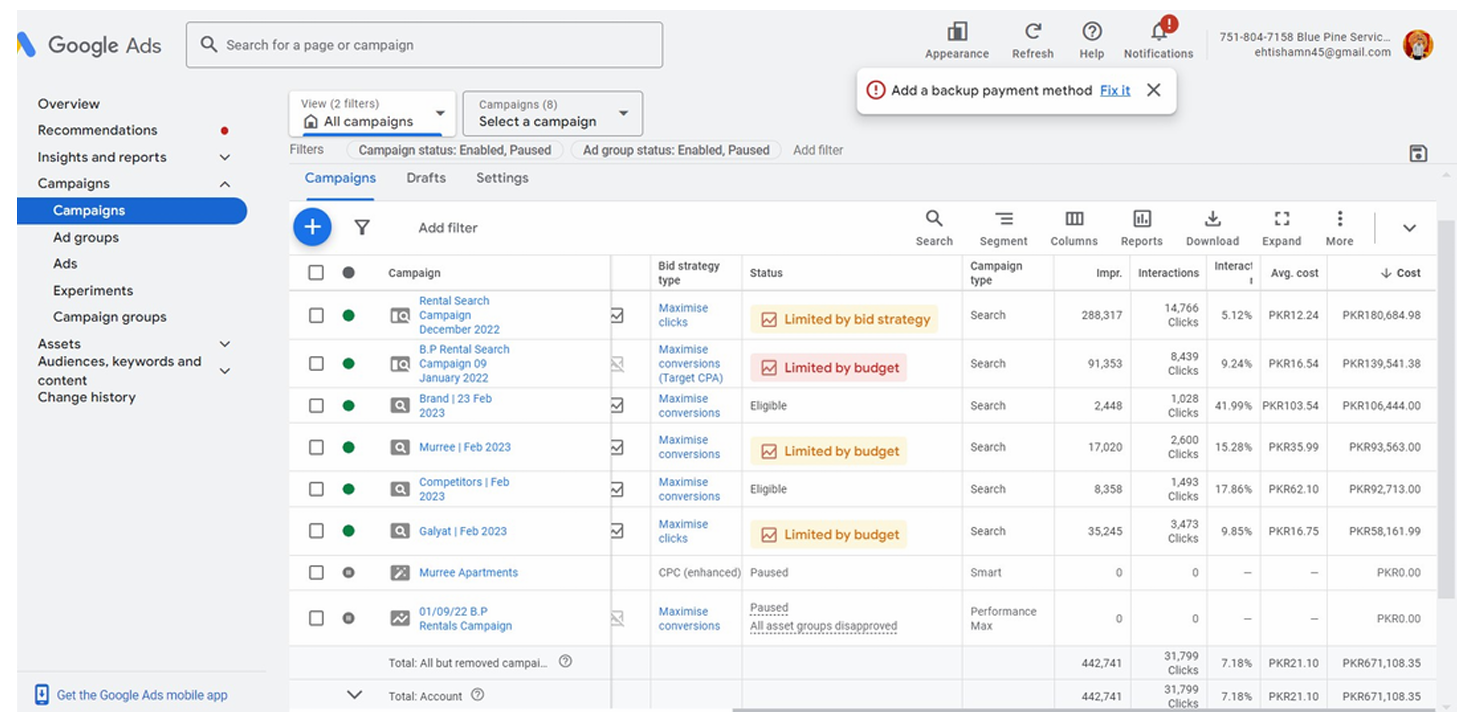Open Overview in the sidebar

coord(69,104)
